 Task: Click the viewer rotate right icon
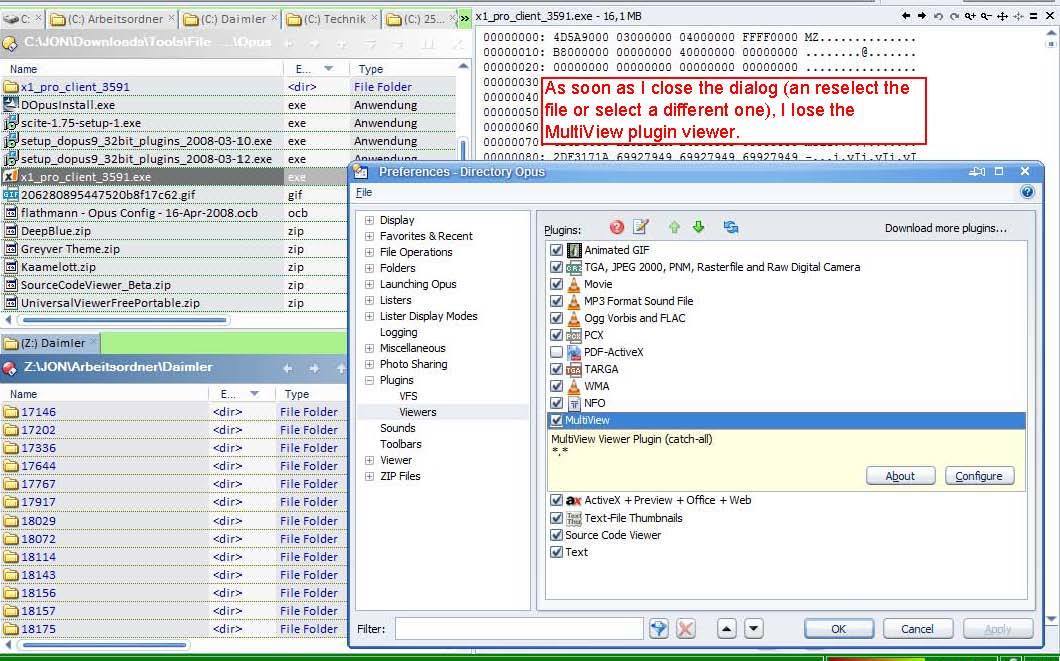point(954,16)
